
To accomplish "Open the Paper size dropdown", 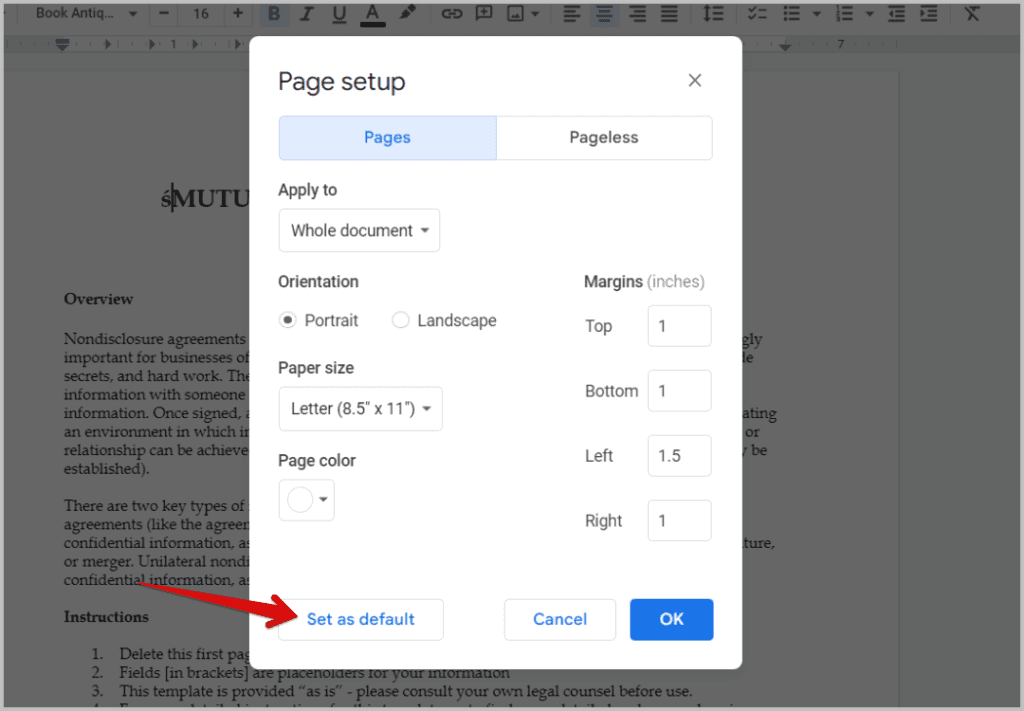I will point(360,408).
